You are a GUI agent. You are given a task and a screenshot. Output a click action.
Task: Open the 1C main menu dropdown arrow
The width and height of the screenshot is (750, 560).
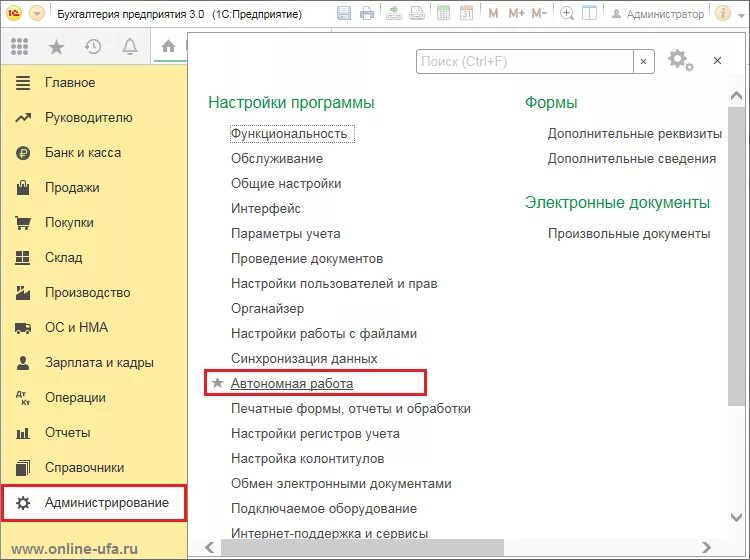pos(37,14)
